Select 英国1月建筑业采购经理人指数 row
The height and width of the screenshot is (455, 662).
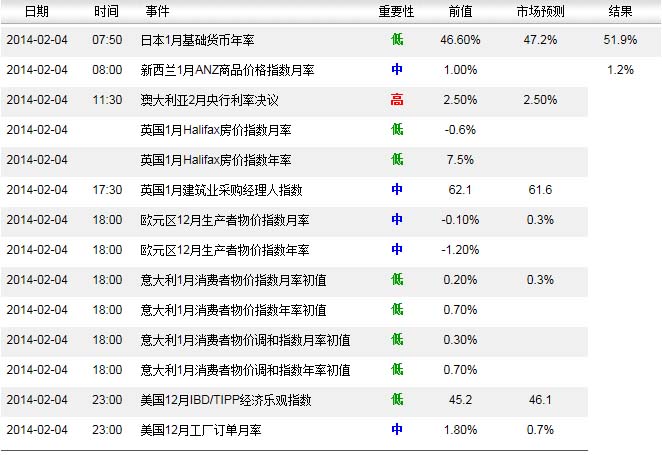pos(221,190)
